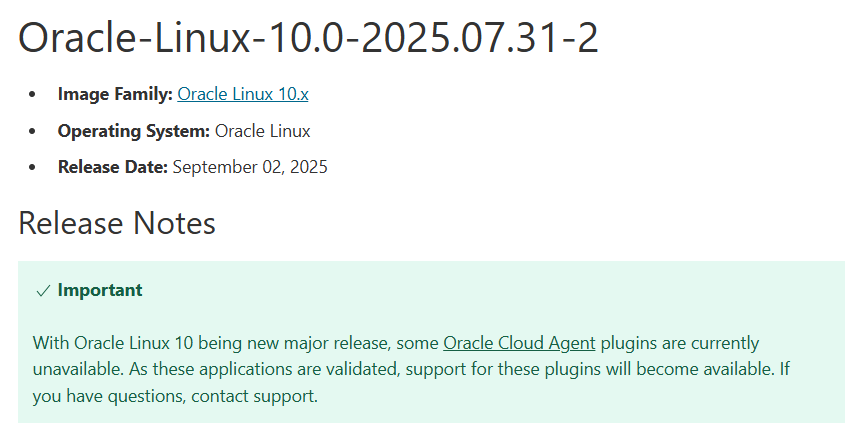
Task: Click the September 02, 2025 date text
Action: pos(250,167)
